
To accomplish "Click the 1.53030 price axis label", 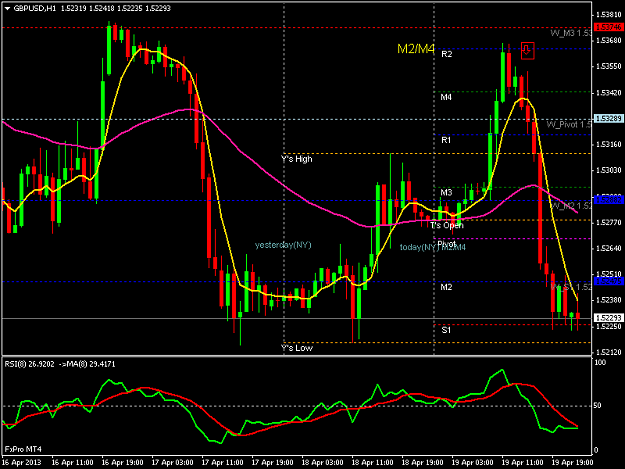I will pos(609,171).
